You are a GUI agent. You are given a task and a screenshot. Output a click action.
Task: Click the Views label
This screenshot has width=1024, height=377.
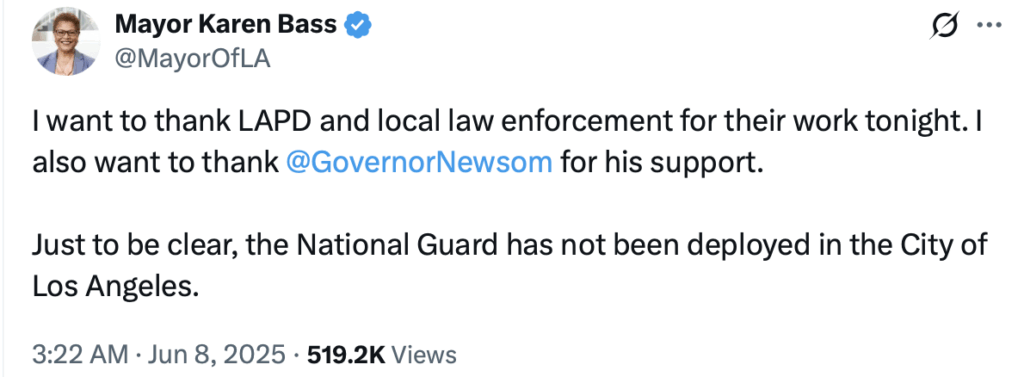click(x=426, y=354)
